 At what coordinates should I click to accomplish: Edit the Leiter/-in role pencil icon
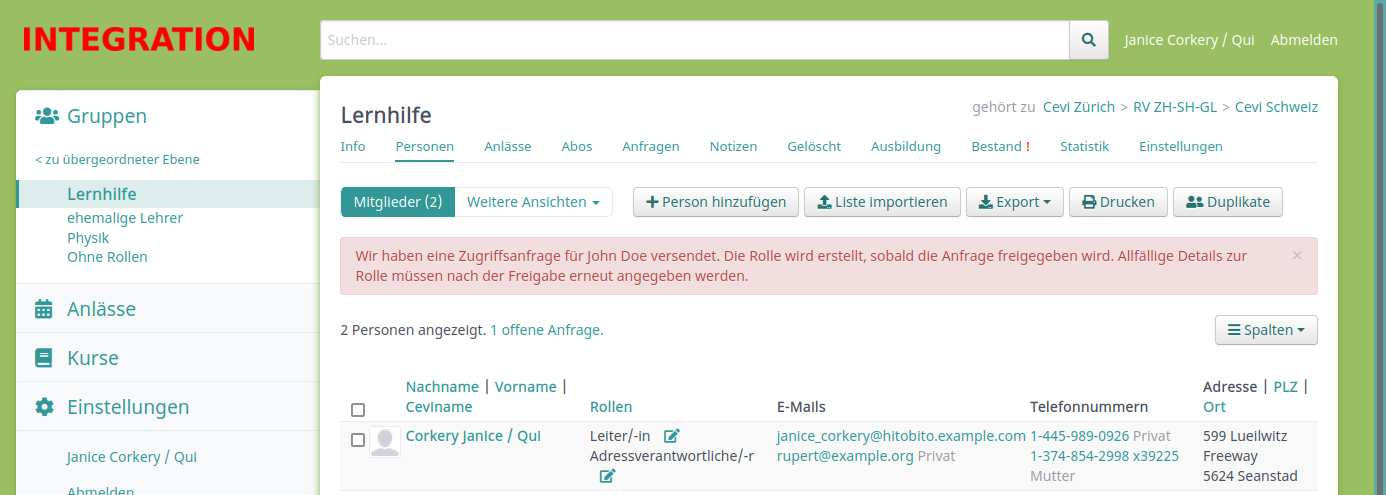click(672, 436)
